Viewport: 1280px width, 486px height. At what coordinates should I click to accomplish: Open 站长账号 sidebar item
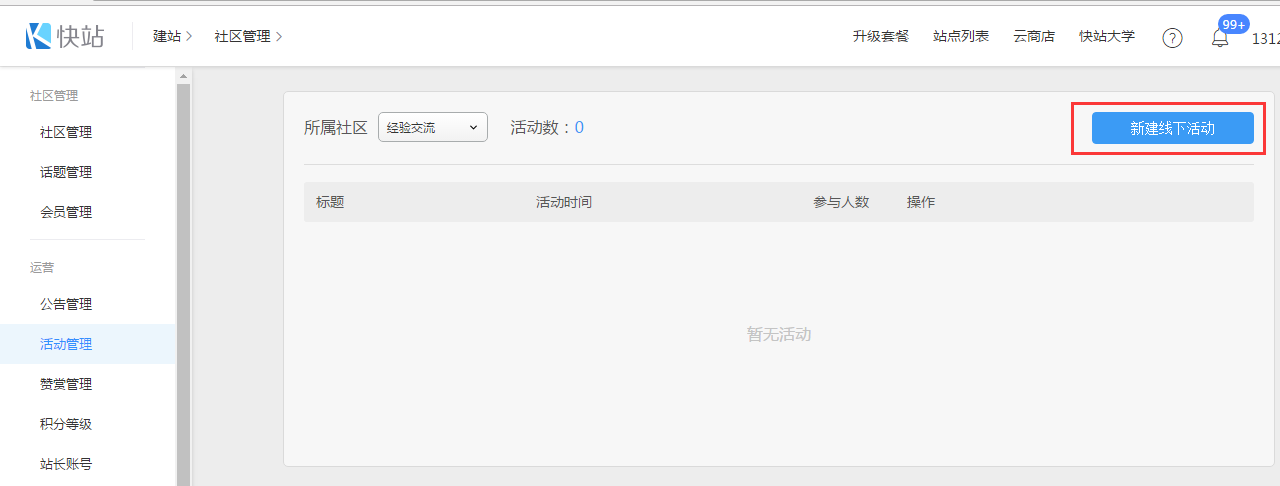(x=66, y=464)
